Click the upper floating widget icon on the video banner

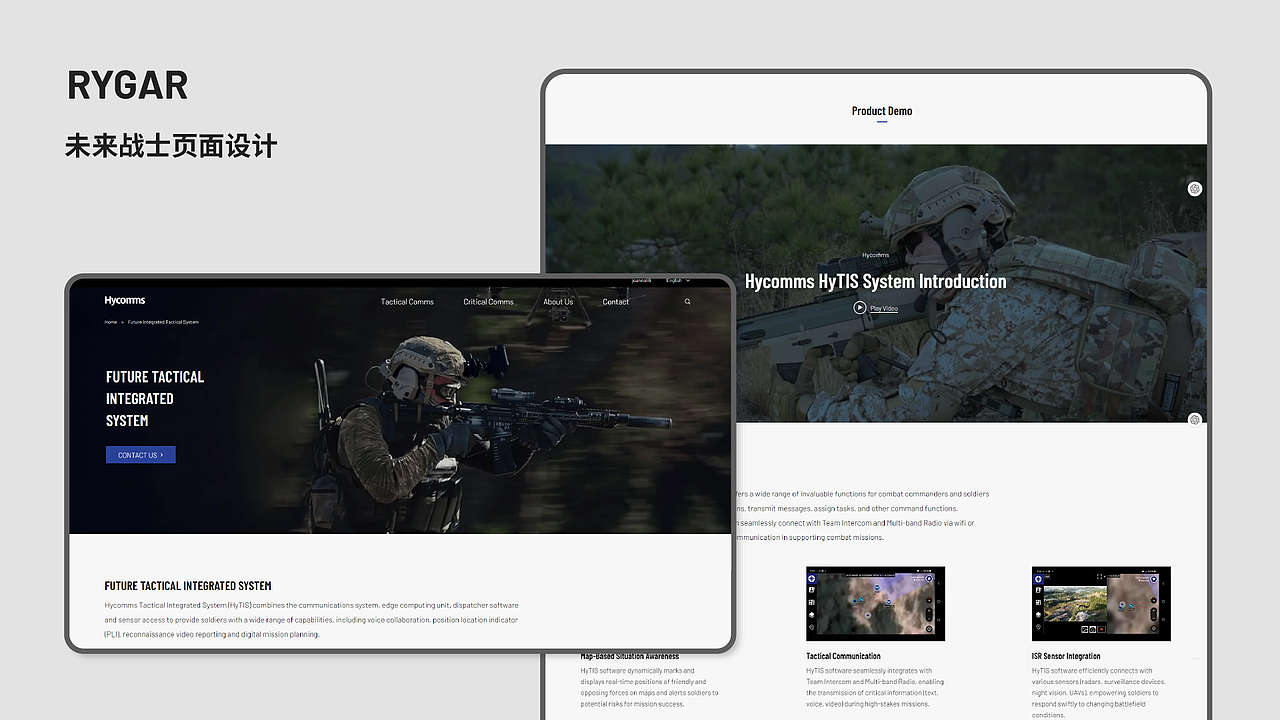(x=1194, y=189)
